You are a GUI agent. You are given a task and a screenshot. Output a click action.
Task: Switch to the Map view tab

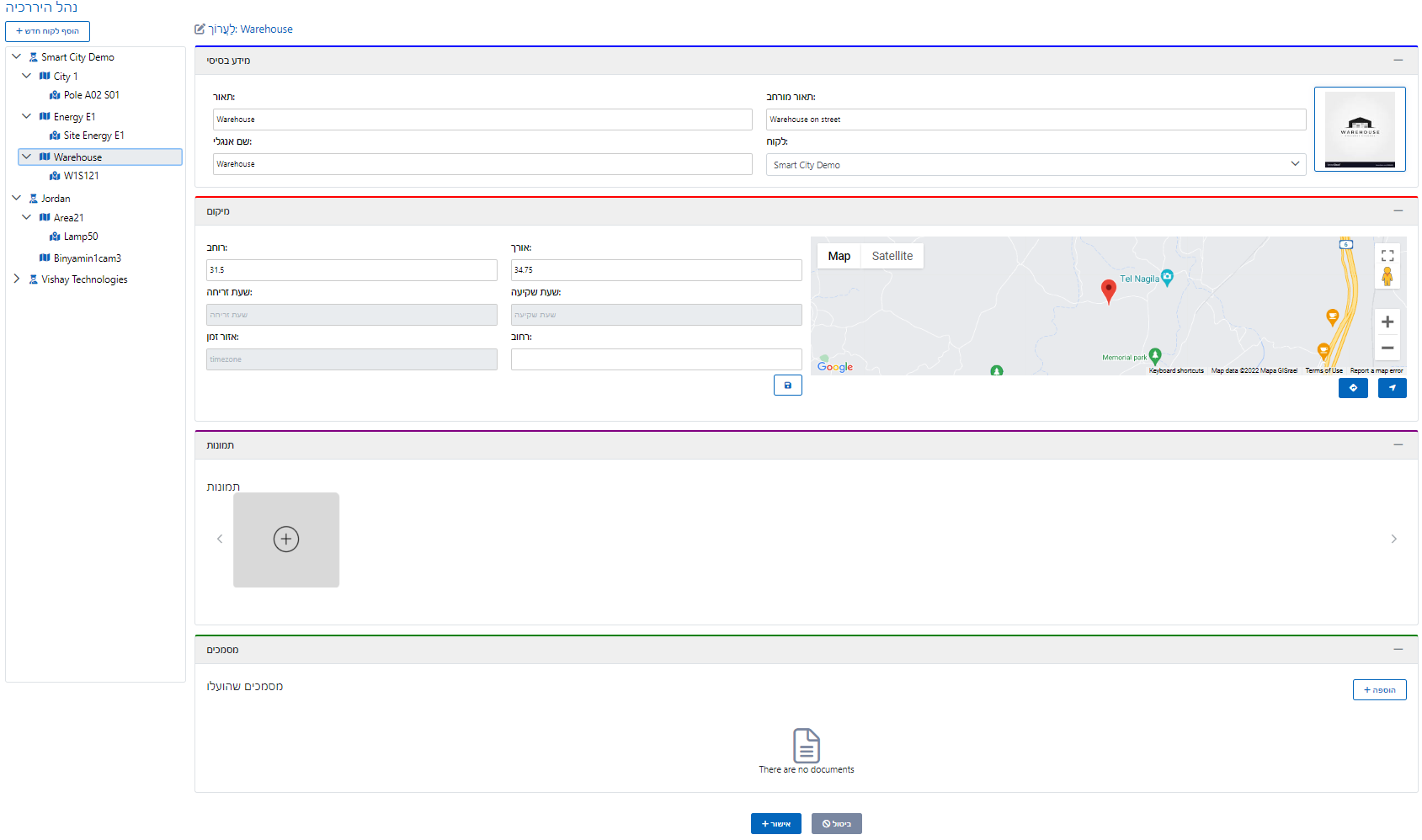(839, 256)
